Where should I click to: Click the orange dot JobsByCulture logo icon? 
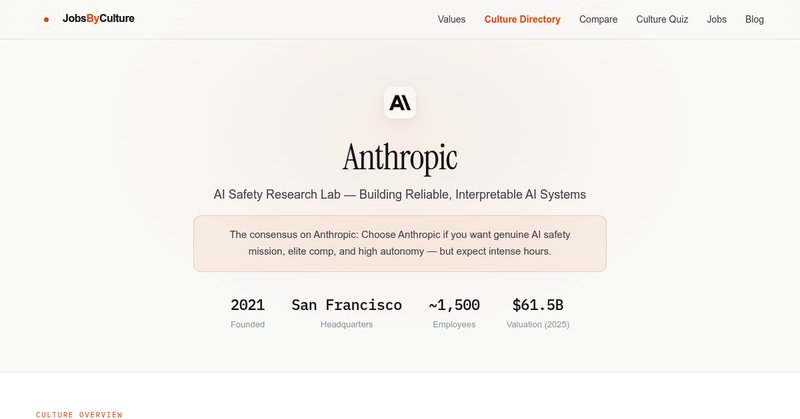point(46,19)
